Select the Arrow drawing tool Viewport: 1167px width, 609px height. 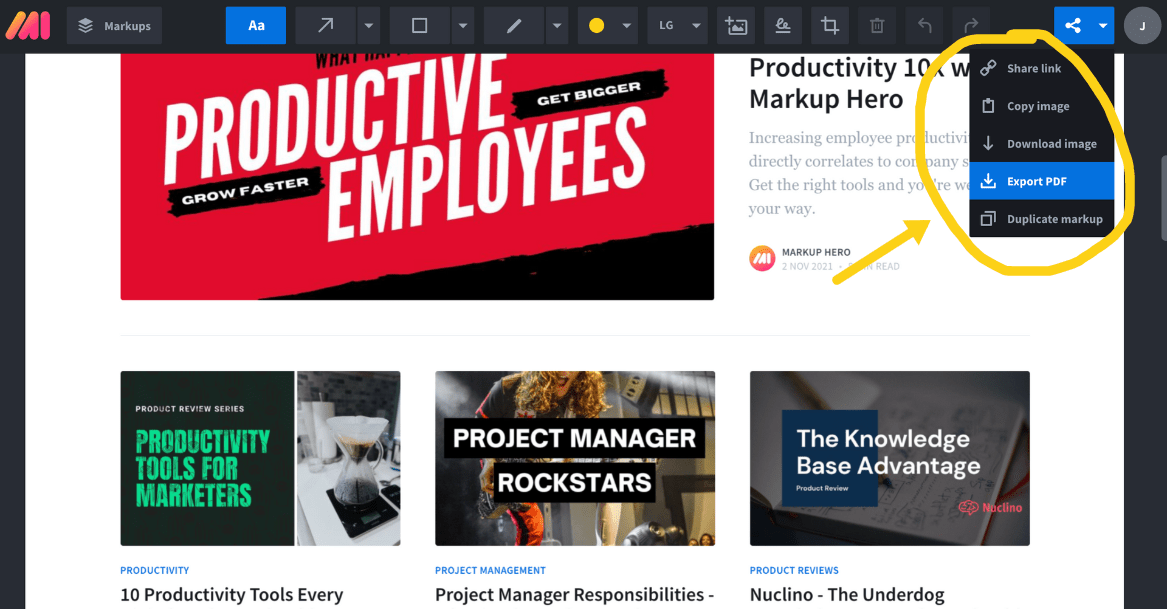326,25
